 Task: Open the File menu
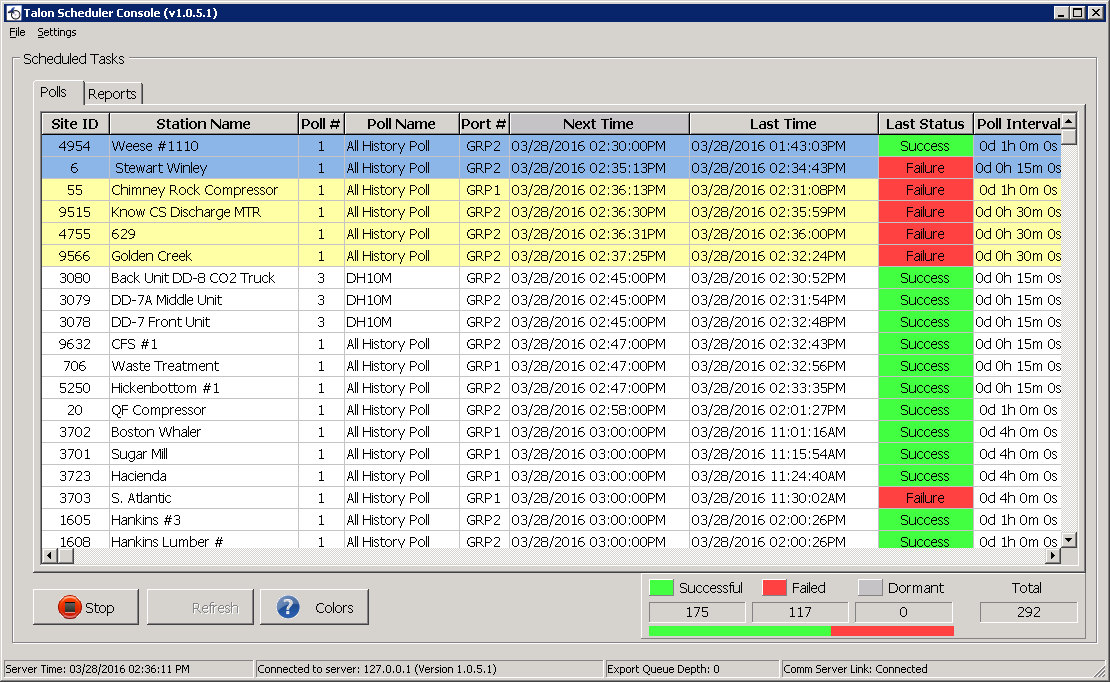(17, 32)
